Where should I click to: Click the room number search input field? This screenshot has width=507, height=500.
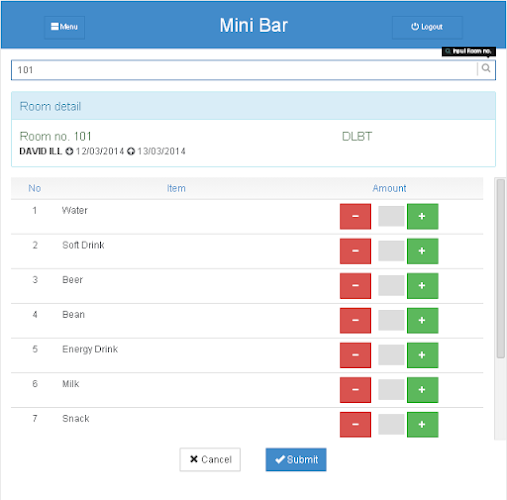pyautogui.click(x=244, y=70)
